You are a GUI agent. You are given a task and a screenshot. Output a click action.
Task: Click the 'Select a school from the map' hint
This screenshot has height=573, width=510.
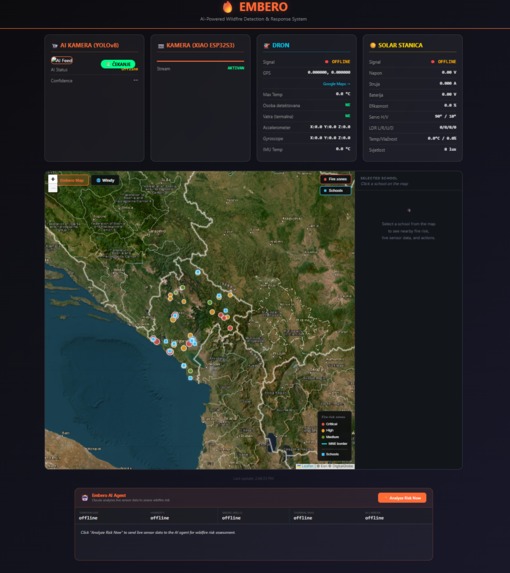(x=408, y=231)
